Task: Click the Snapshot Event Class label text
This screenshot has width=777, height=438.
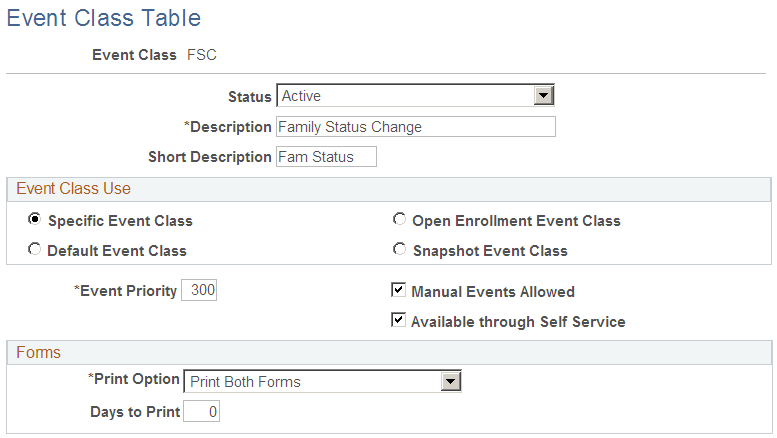Action: (490, 251)
